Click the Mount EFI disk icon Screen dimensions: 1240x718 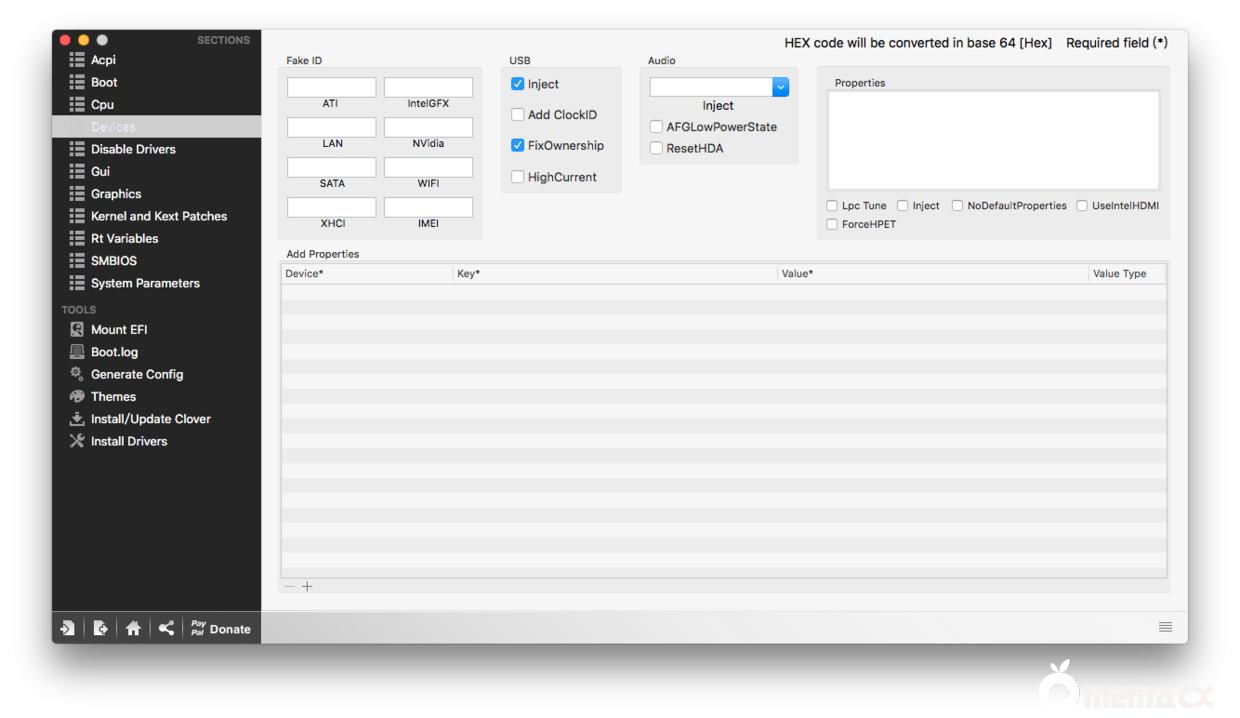pos(77,329)
